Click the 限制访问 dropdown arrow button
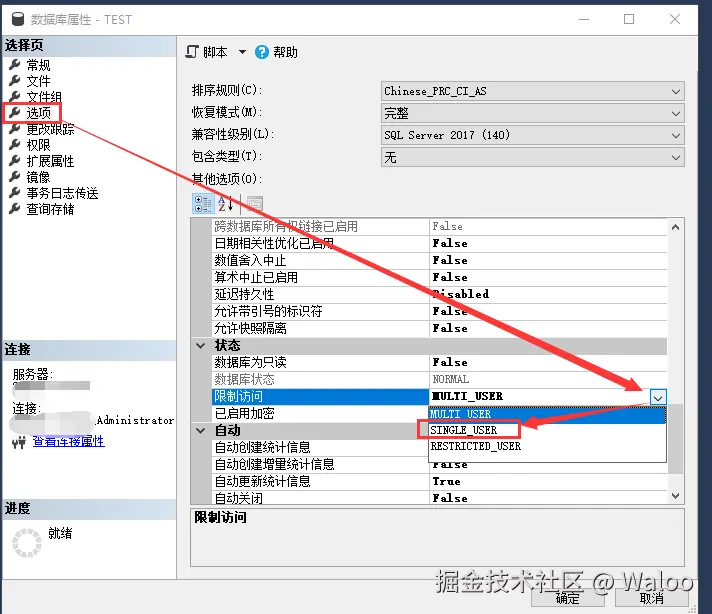This screenshot has height=614, width=712. click(658, 397)
